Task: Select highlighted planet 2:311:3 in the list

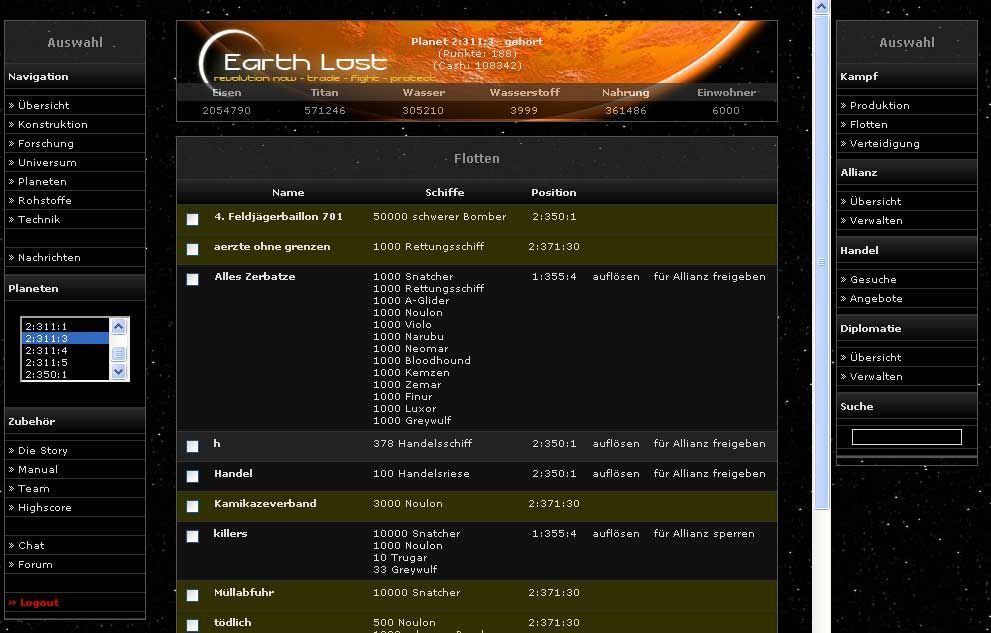Action: 66,339
